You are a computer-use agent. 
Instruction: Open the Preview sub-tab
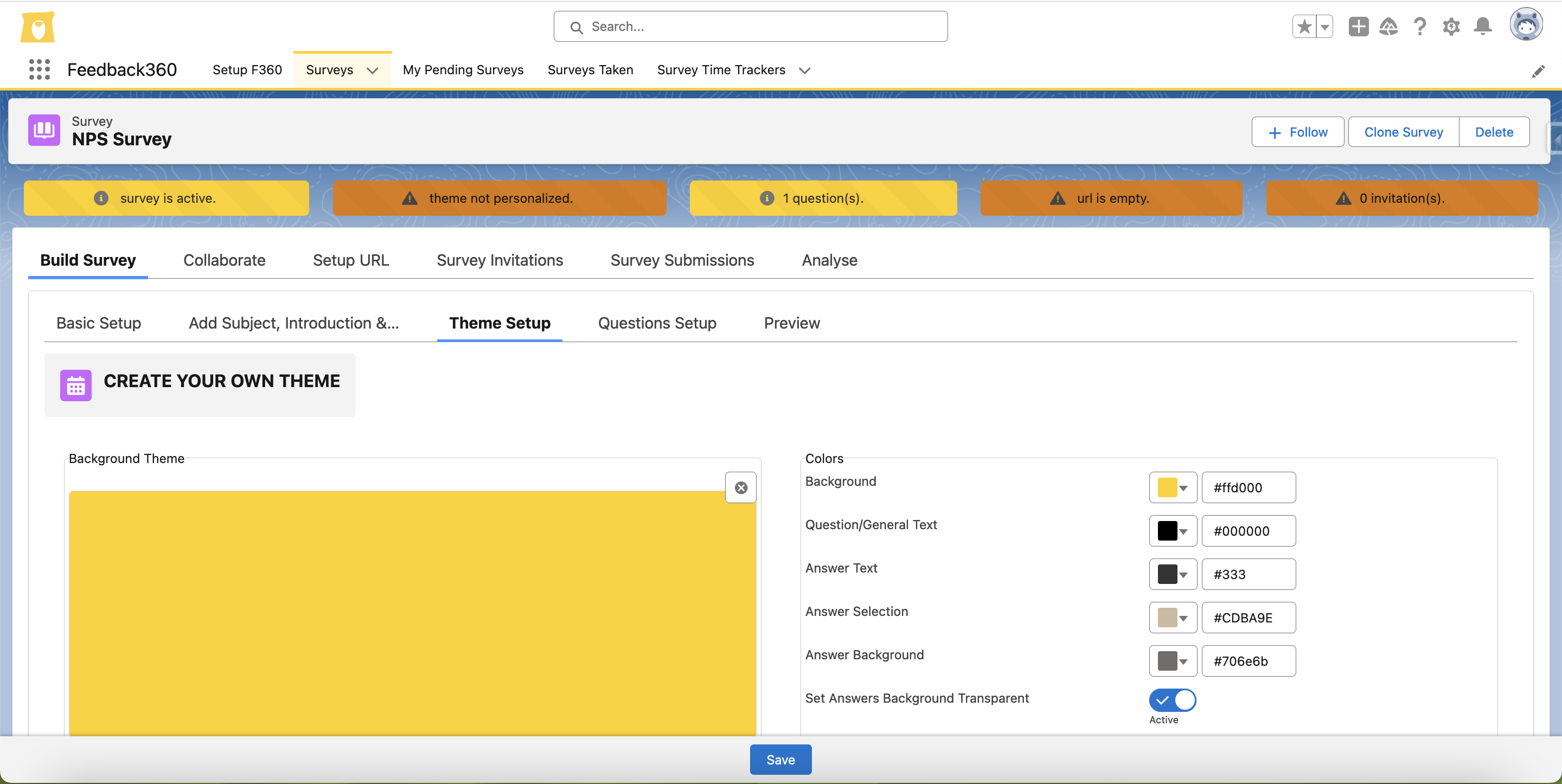(792, 323)
